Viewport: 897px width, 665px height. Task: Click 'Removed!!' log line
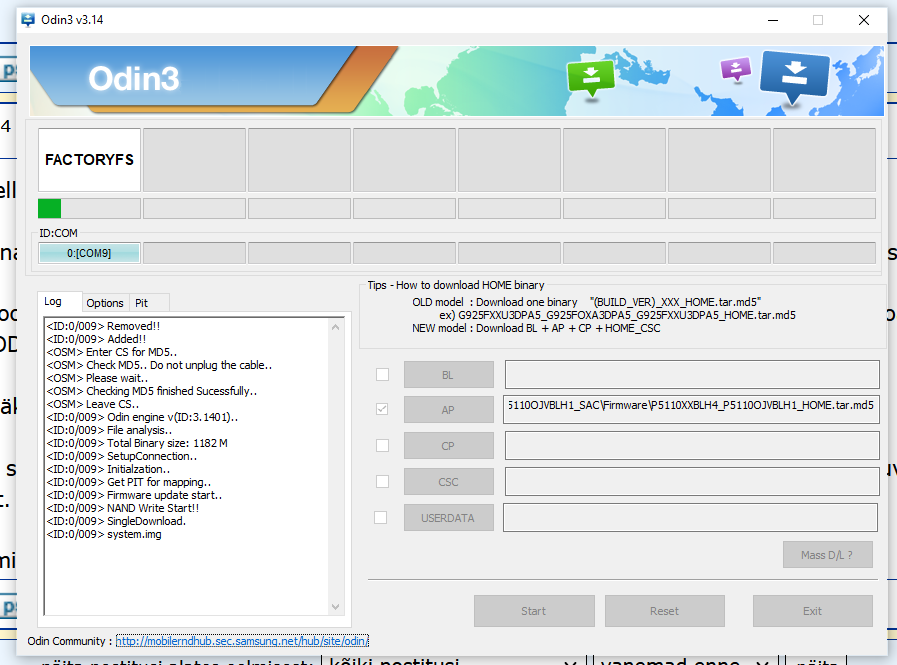tap(104, 326)
